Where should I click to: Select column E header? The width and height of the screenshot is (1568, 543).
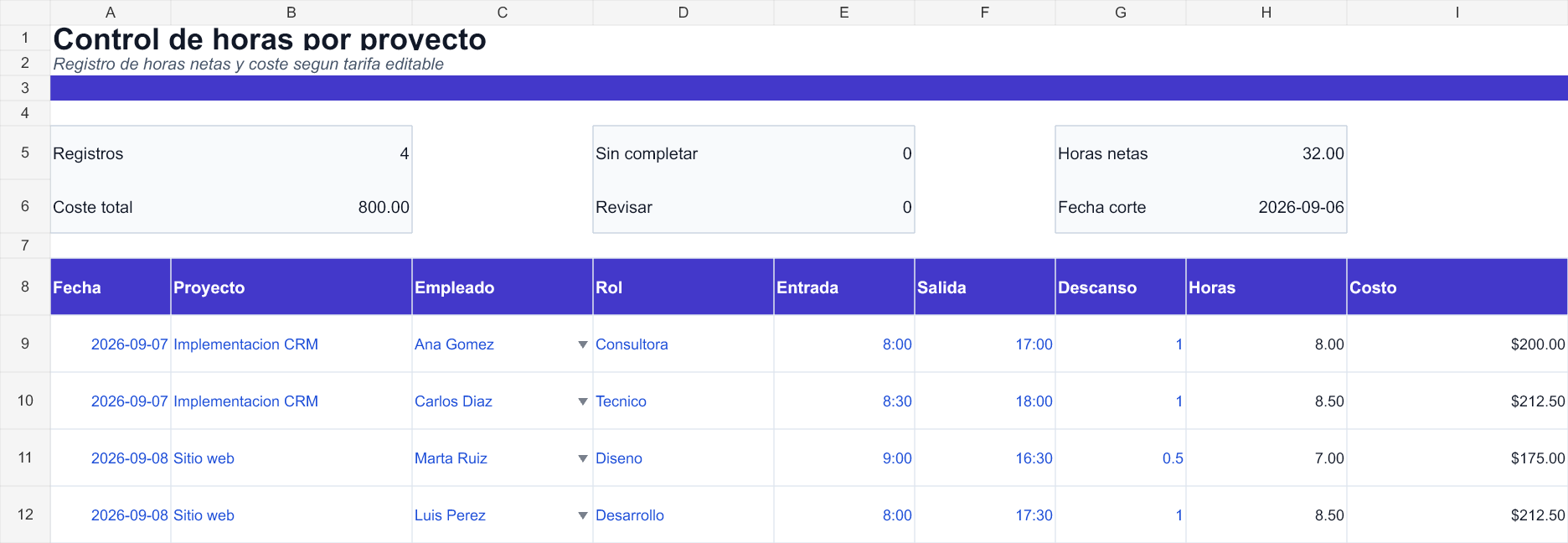(x=844, y=13)
